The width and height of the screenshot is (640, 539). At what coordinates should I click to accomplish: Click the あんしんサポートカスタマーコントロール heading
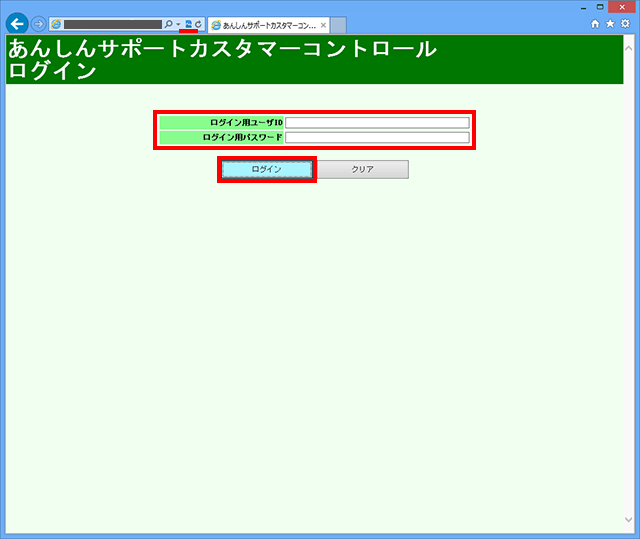[222, 49]
